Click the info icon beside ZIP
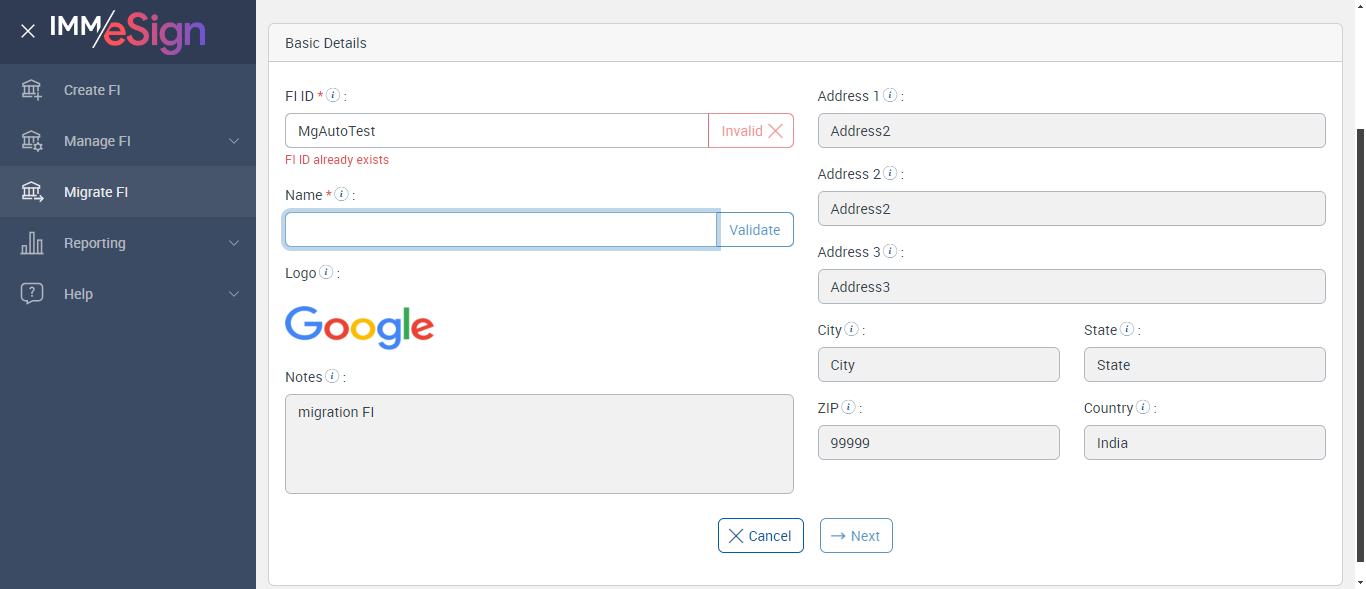This screenshot has height=589, width=1366. tap(848, 408)
